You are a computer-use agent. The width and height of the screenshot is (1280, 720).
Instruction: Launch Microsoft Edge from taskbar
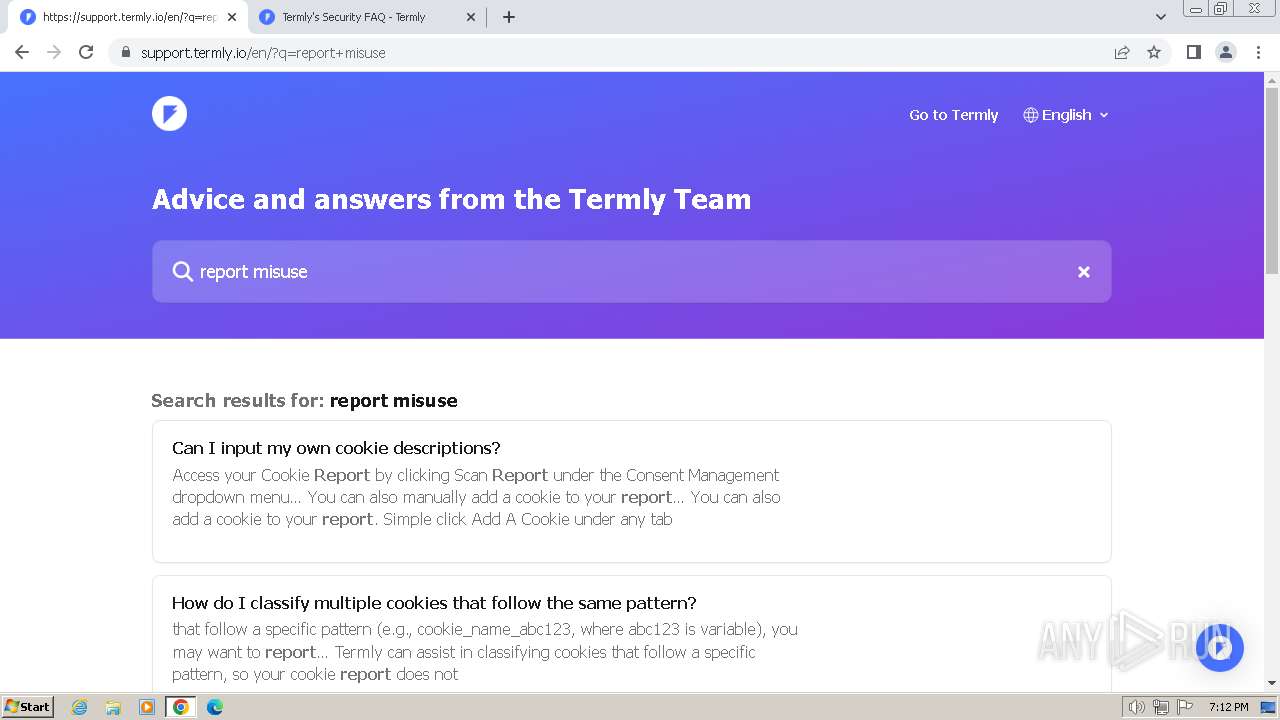(x=215, y=707)
